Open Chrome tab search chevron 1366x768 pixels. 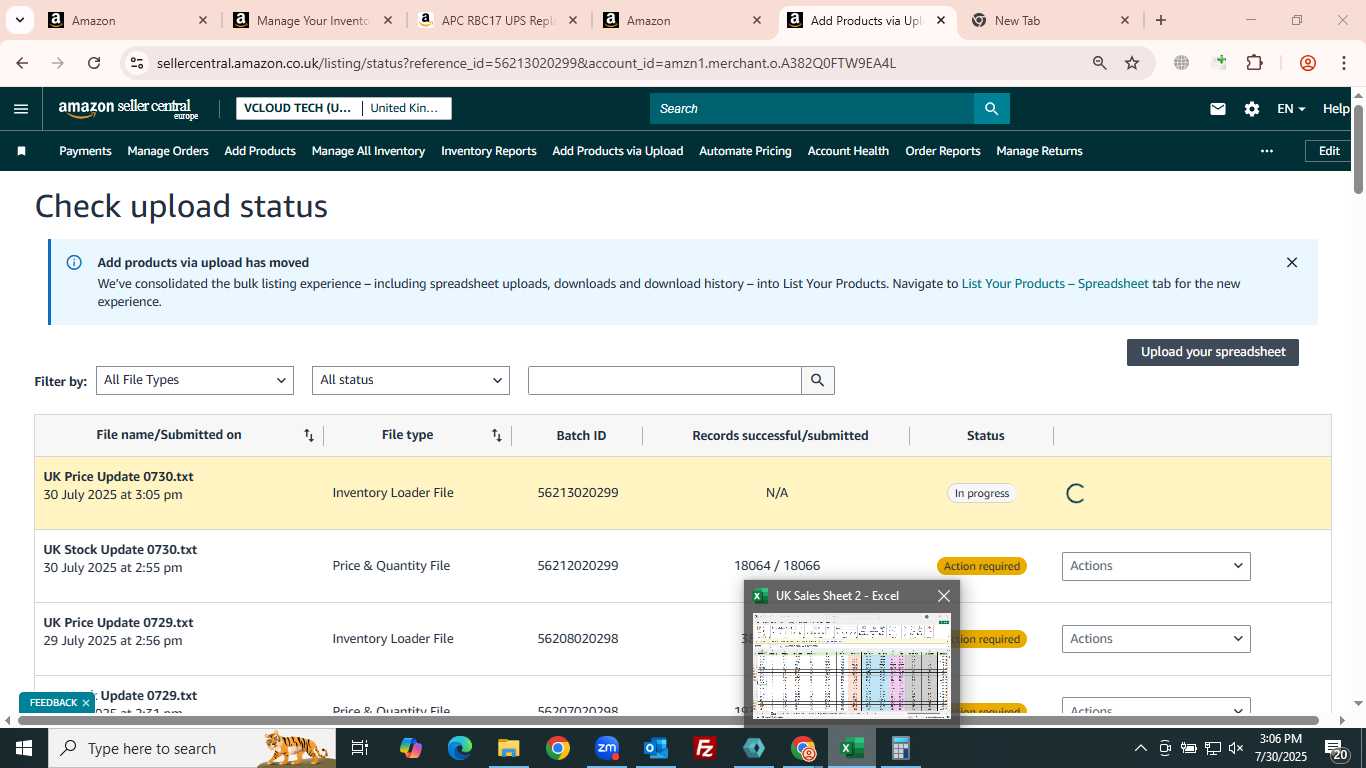point(19,20)
